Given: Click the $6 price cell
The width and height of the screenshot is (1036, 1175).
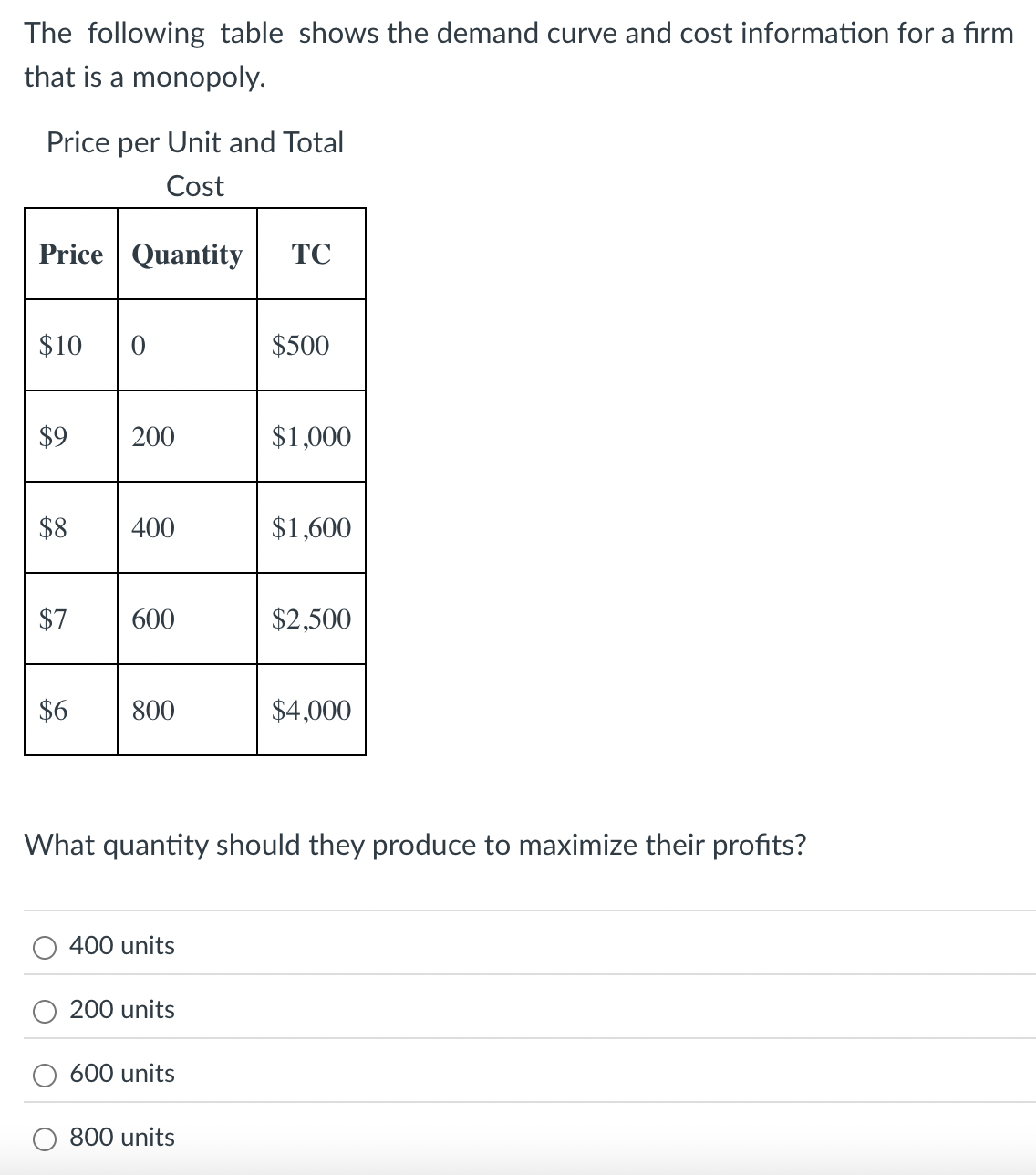Looking at the screenshot, I should [54, 711].
